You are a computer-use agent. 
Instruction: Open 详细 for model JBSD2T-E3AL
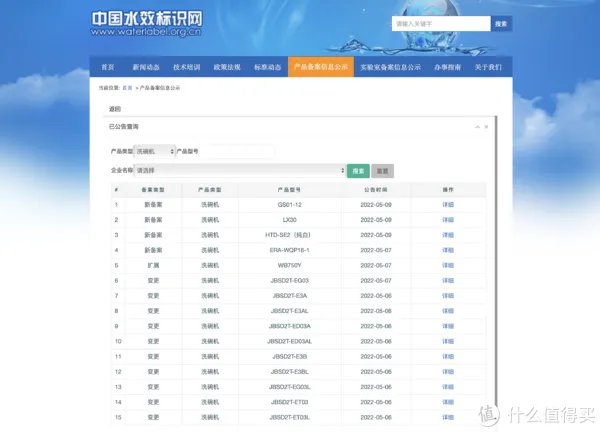click(x=448, y=311)
